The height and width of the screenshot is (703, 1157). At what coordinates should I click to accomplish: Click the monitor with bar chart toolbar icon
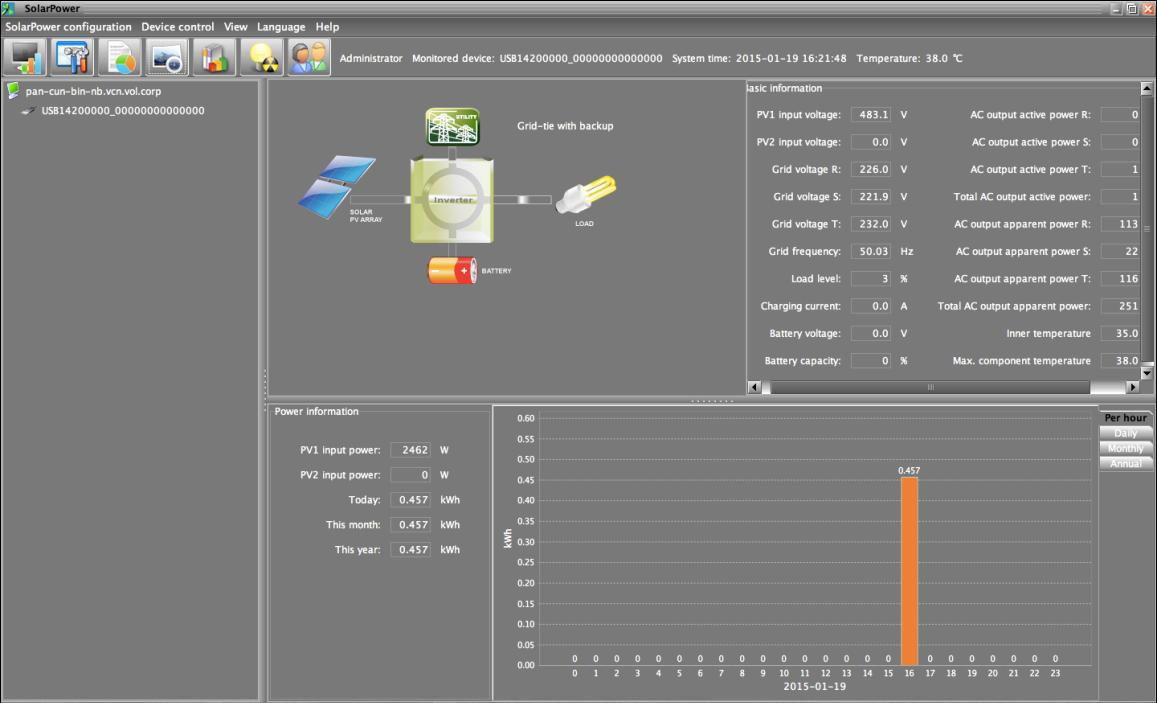click(x=27, y=58)
